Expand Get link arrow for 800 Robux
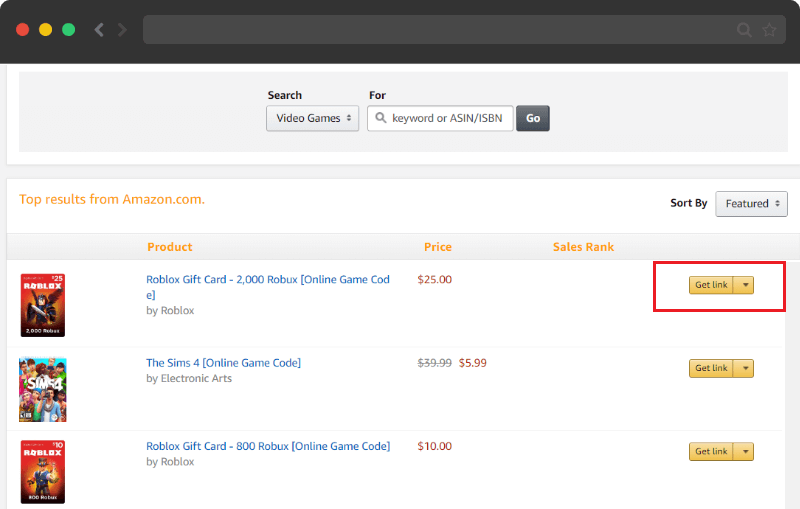The width and height of the screenshot is (800, 509). pos(744,451)
